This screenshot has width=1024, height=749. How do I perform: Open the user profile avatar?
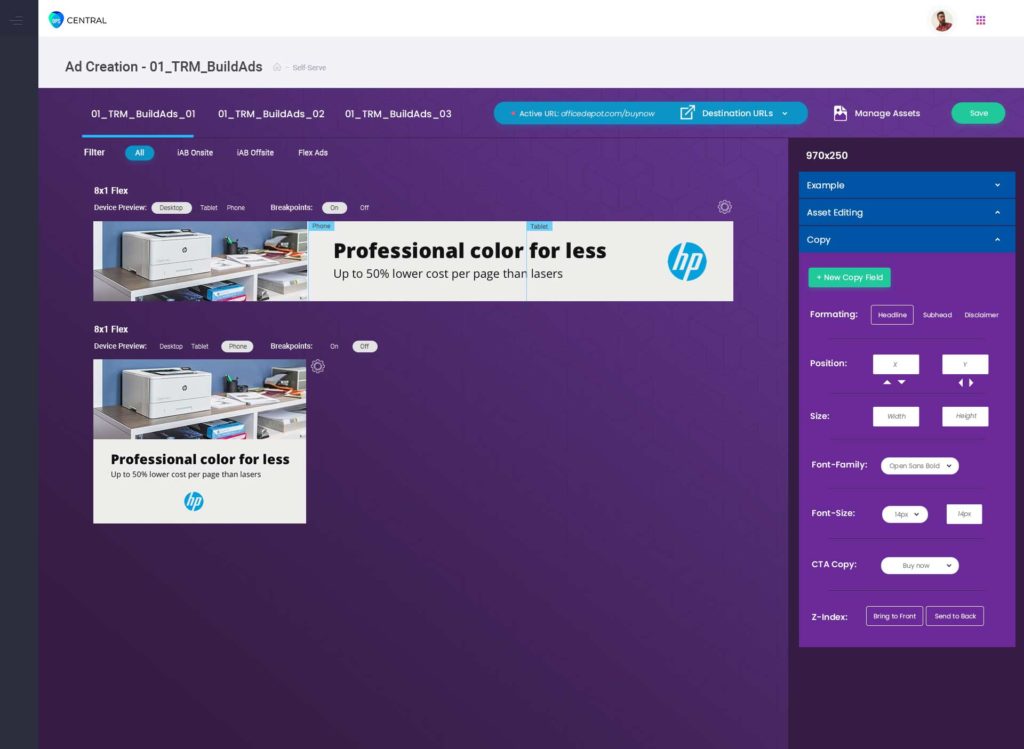coord(941,20)
